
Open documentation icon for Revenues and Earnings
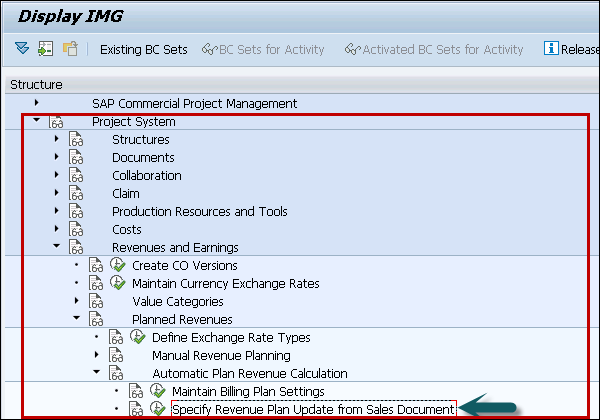point(76,247)
